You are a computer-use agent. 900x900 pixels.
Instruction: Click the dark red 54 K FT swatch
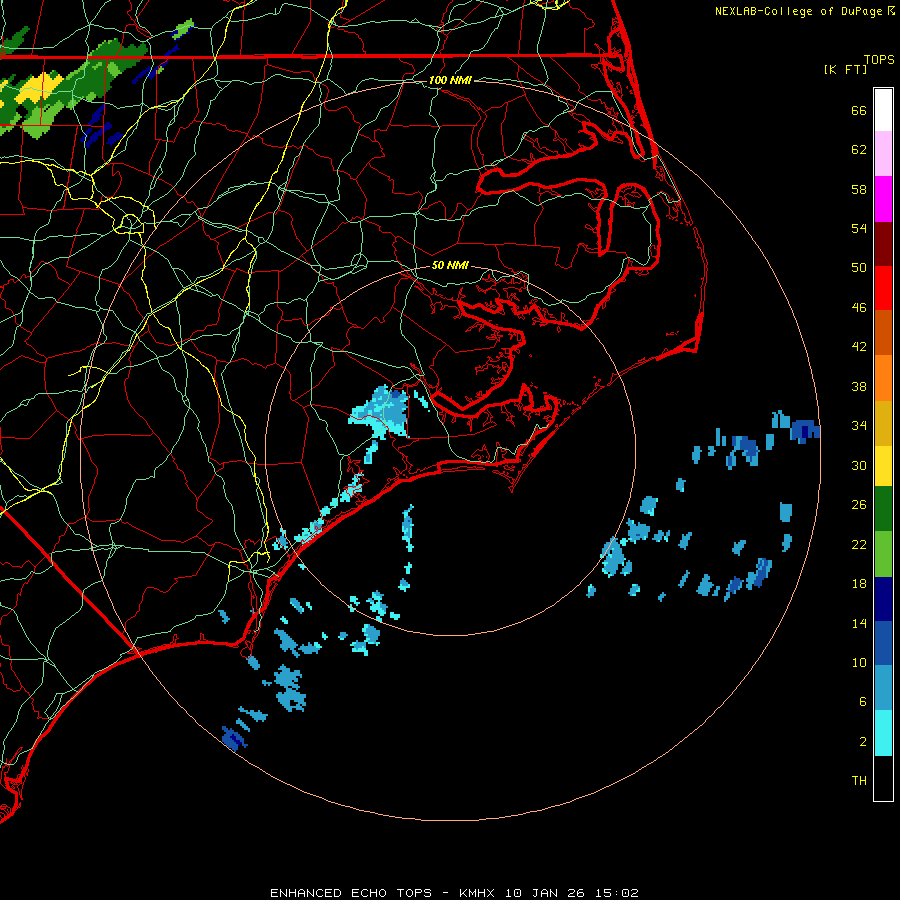tap(883, 244)
